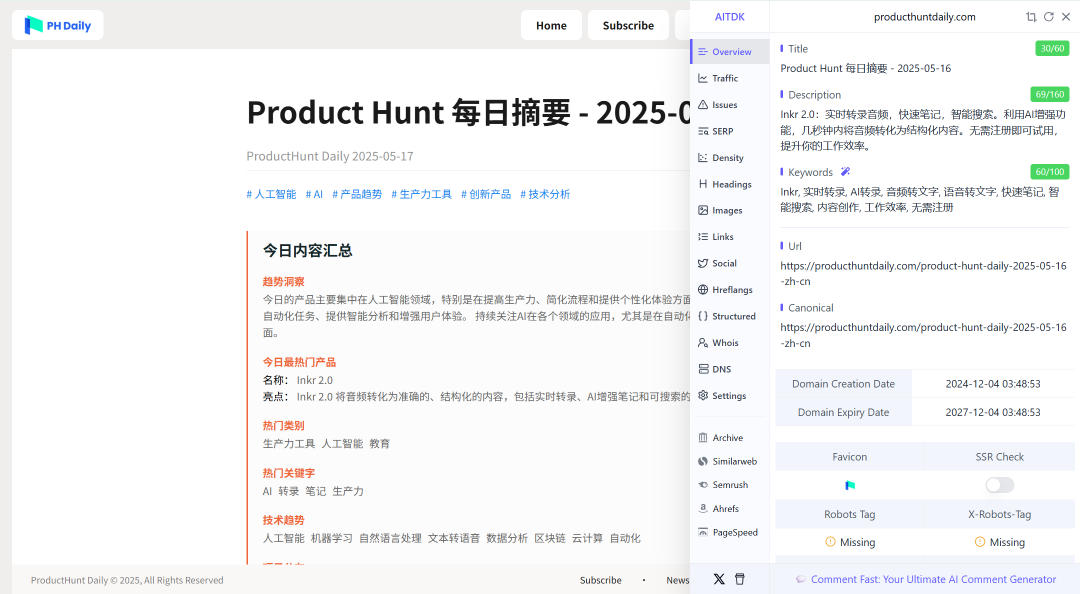Click the 今日内容汇总 heading
This screenshot has height=594, width=1080.
[307, 251]
